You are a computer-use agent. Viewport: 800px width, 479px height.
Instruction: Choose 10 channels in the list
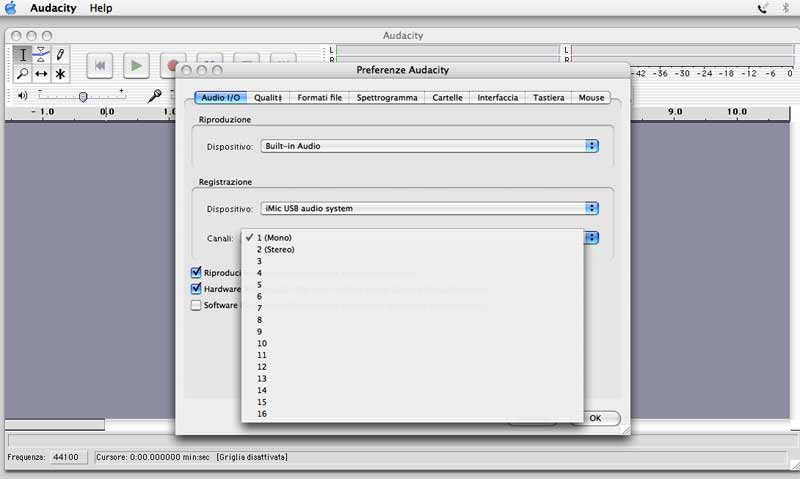(412, 343)
